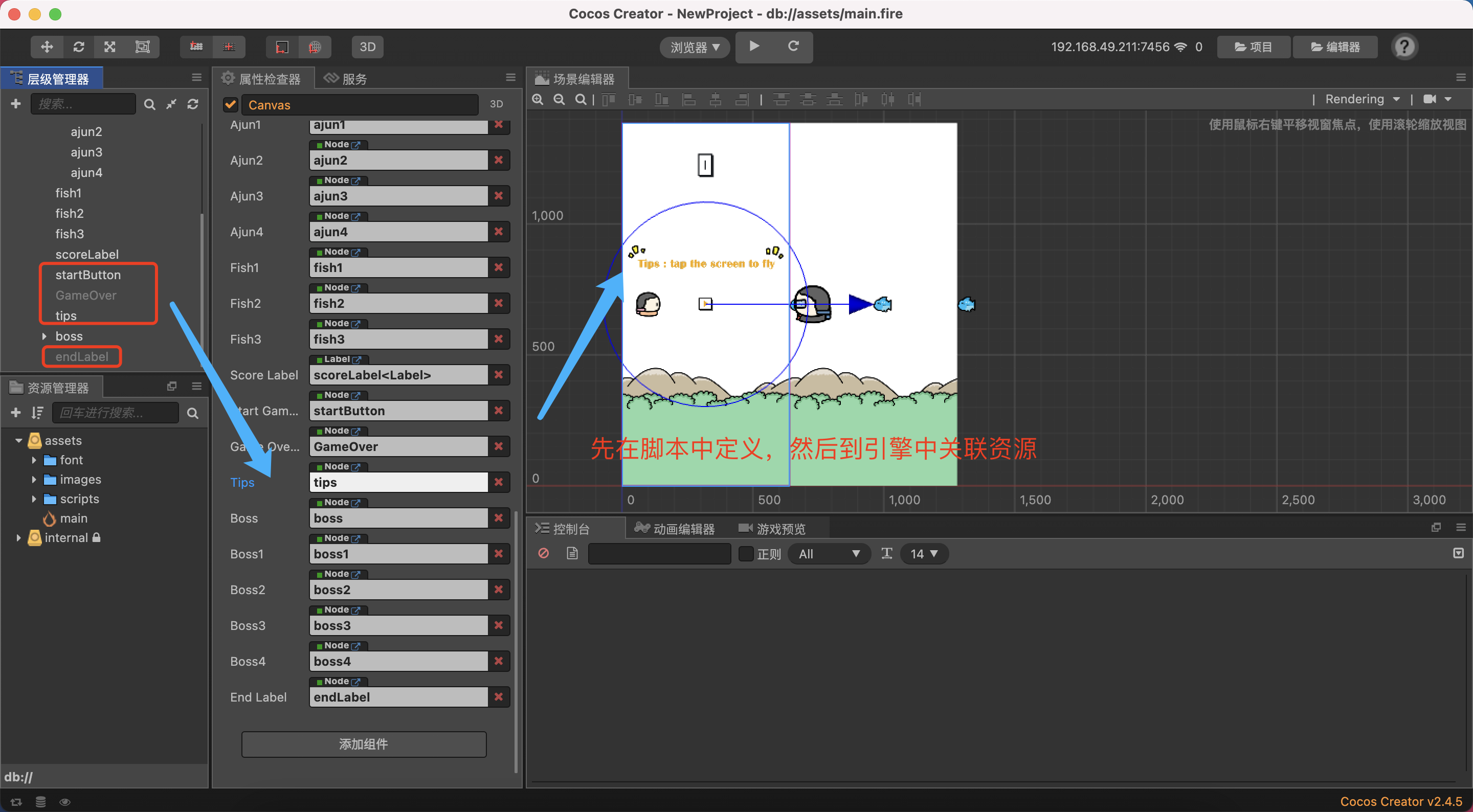Image resolution: width=1473 pixels, height=812 pixels.
Task: Open the font size 14 dropdown
Action: pyautogui.click(x=924, y=554)
